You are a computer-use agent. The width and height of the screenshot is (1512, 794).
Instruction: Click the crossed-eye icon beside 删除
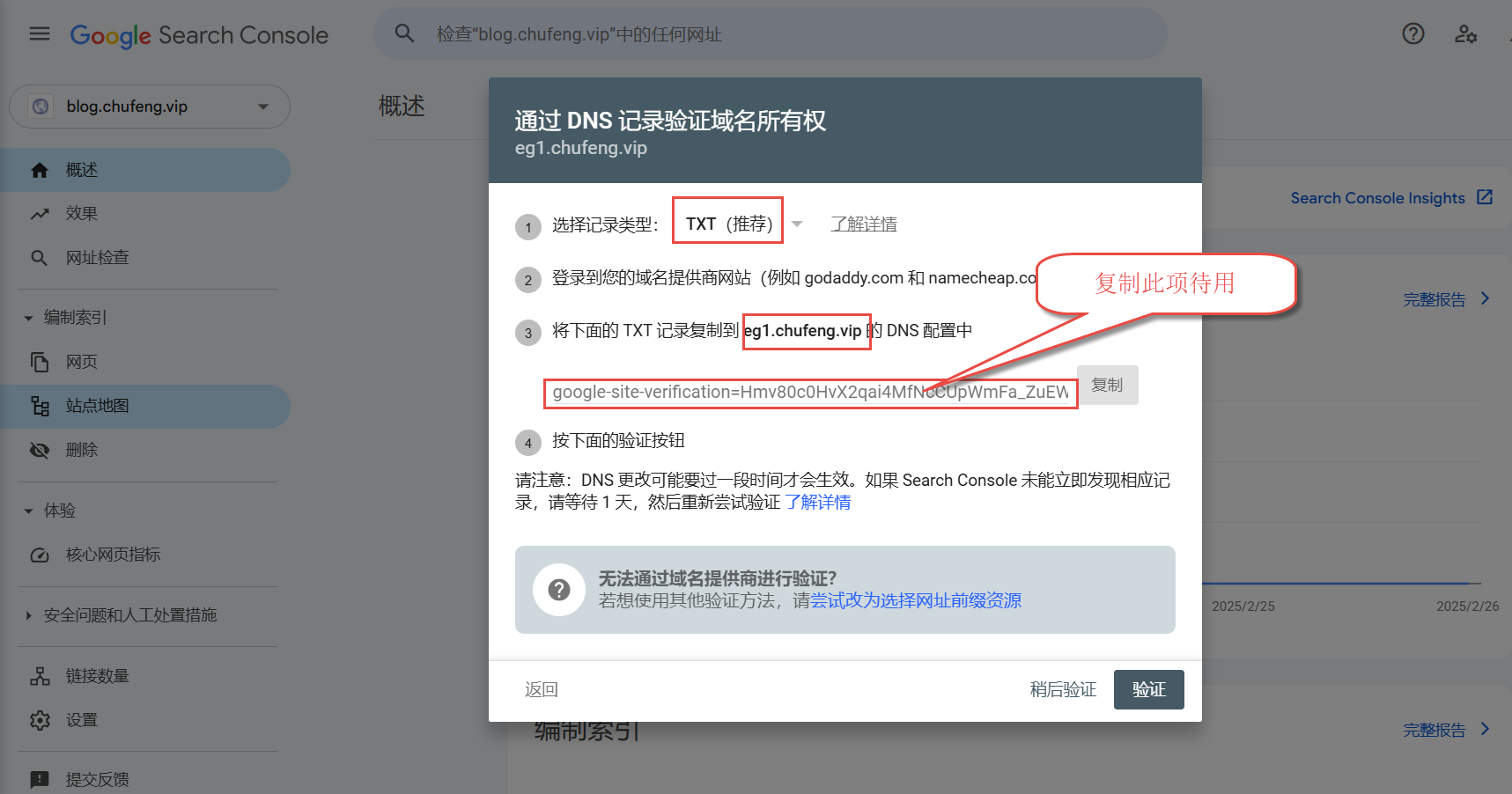(40, 450)
